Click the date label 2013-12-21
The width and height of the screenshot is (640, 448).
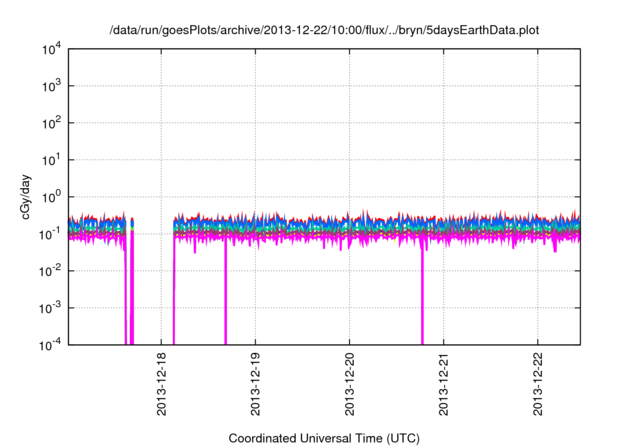click(x=444, y=384)
